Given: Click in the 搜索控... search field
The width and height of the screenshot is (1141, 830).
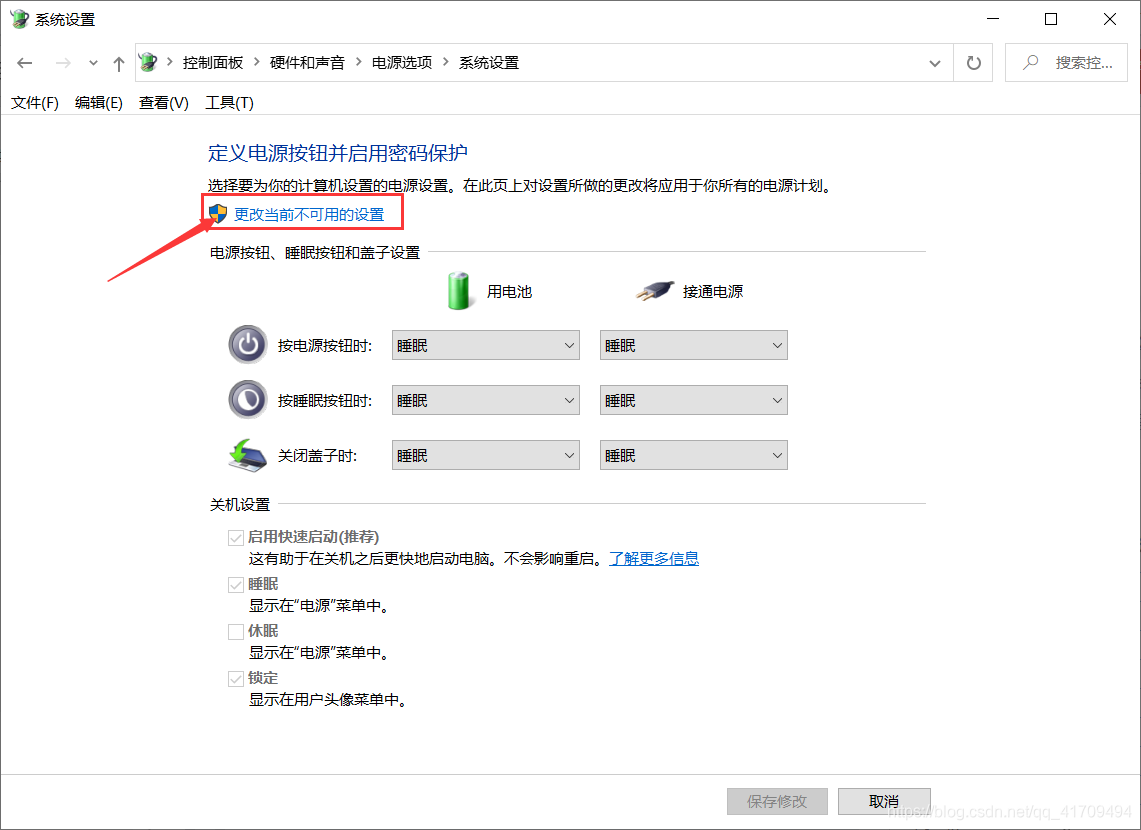Looking at the screenshot, I should pos(1066,63).
